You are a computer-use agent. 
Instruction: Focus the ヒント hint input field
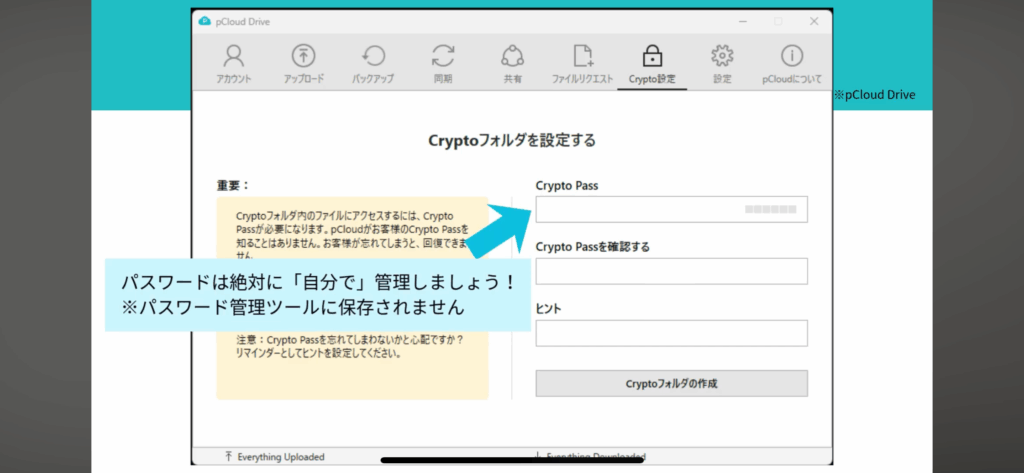click(671, 333)
